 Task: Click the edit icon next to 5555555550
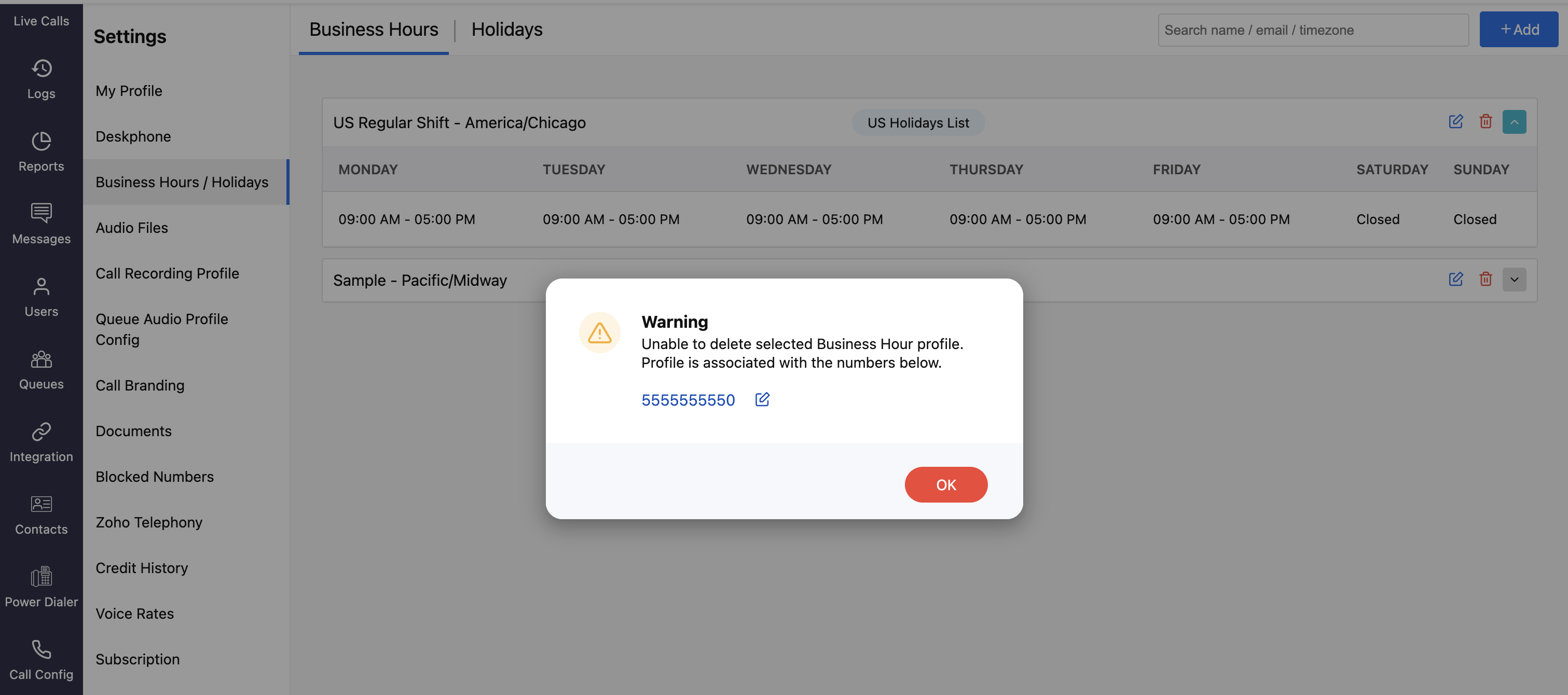tap(762, 399)
